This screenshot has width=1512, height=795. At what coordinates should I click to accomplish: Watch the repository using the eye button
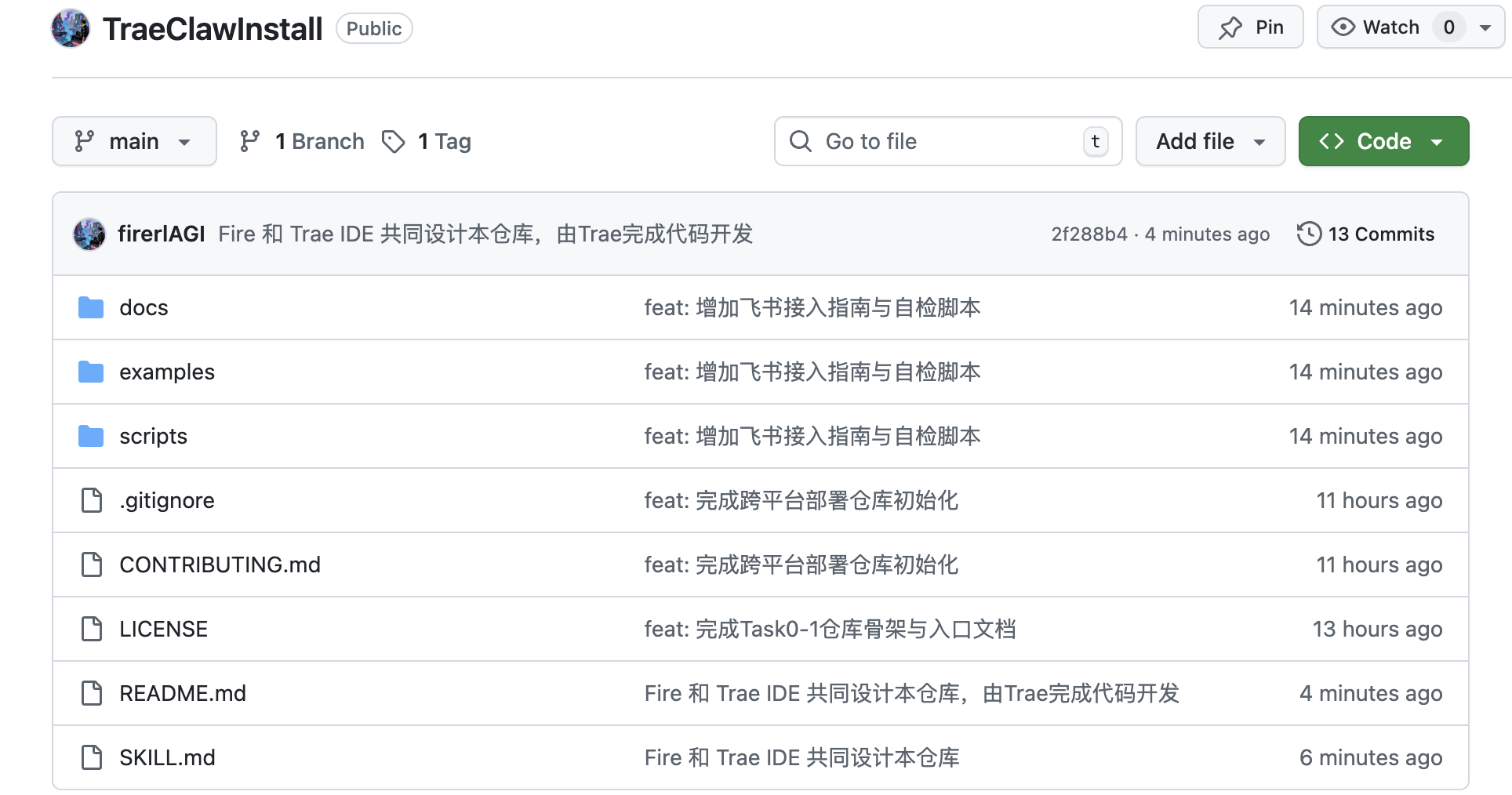pos(1377,27)
